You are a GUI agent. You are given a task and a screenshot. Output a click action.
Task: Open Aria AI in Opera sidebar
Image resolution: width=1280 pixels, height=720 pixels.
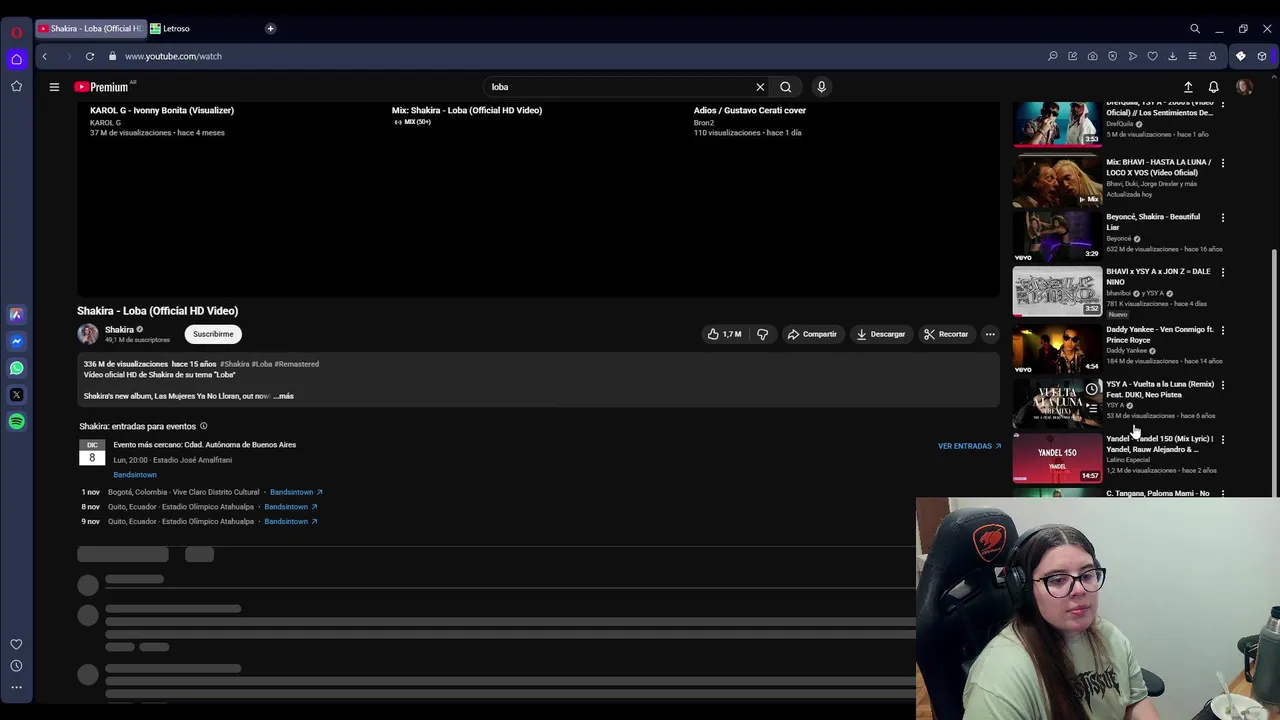click(x=16, y=314)
